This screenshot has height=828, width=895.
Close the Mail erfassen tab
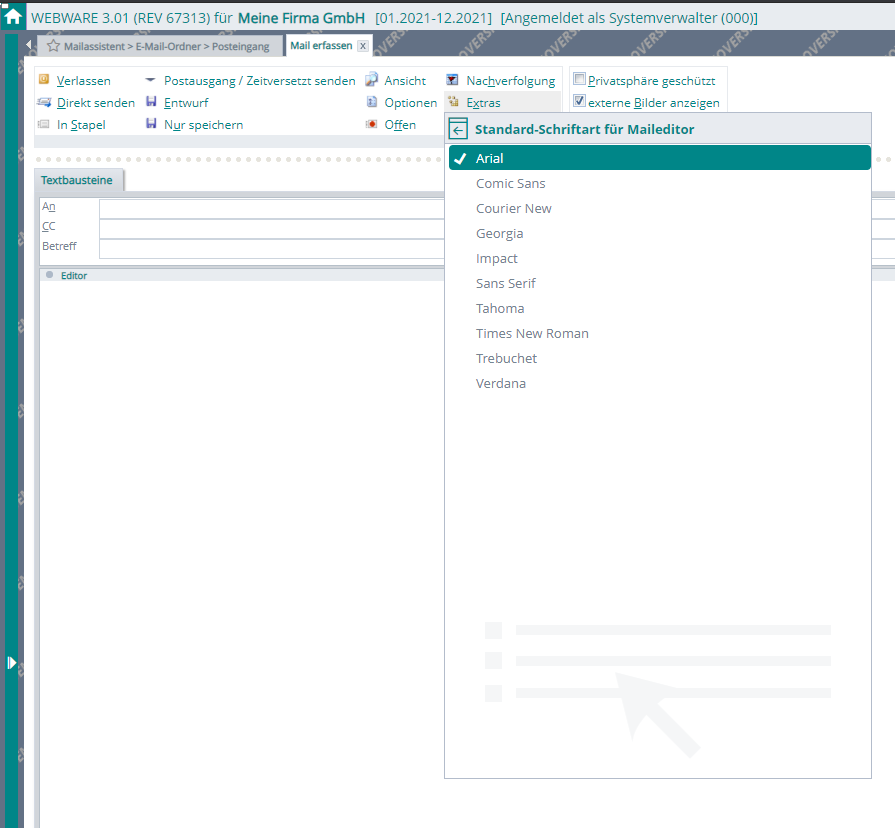pyautogui.click(x=362, y=46)
